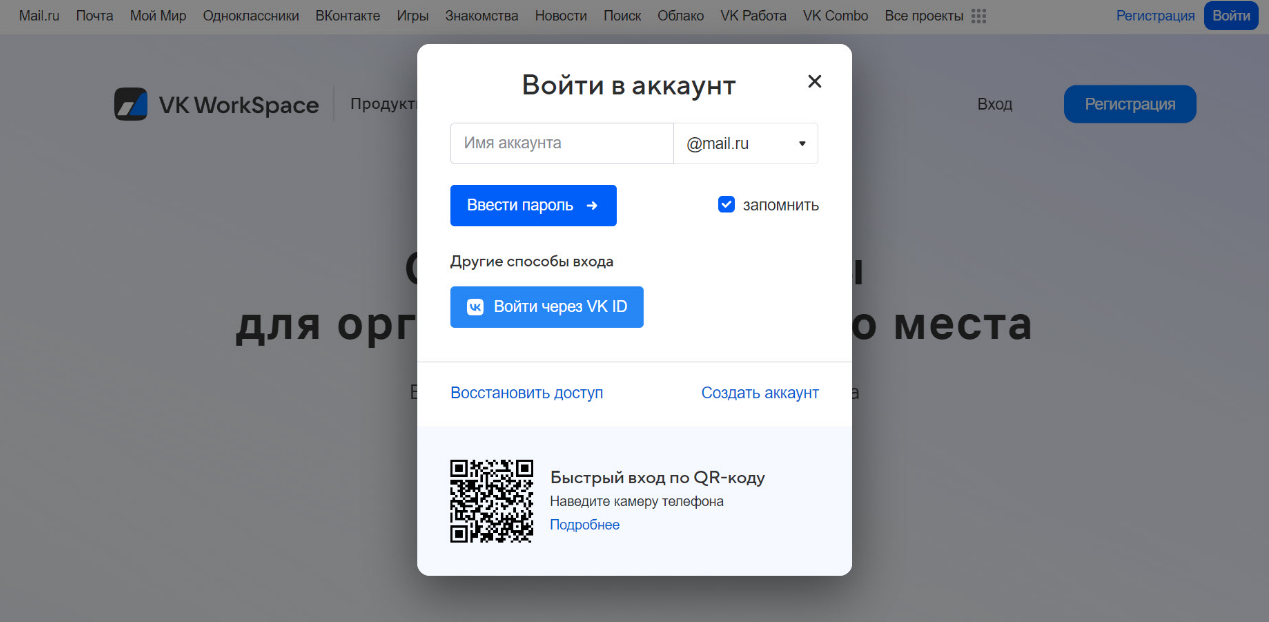This screenshot has height=622, width=1269.
Task: Open "Почта" in top navigation bar
Action: coord(95,16)
